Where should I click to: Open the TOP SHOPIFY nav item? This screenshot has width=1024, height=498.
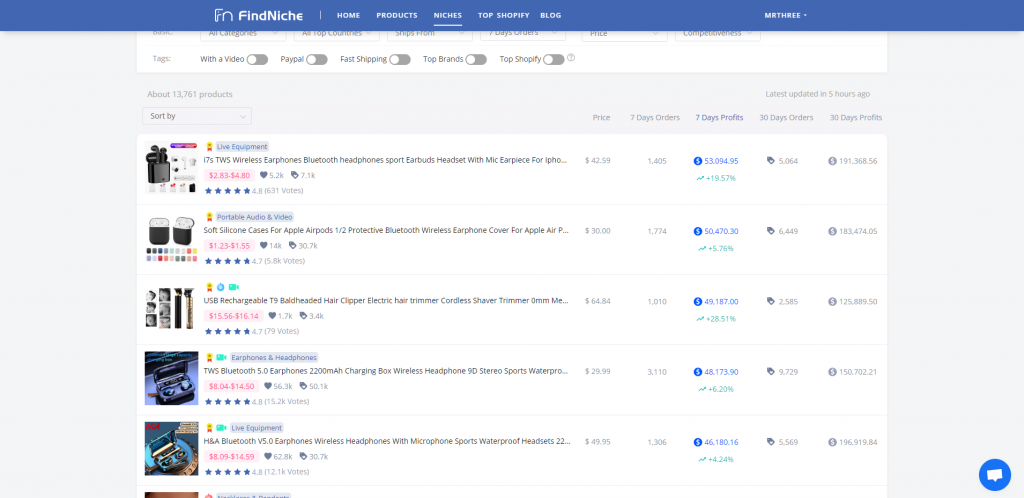(504, 15)
